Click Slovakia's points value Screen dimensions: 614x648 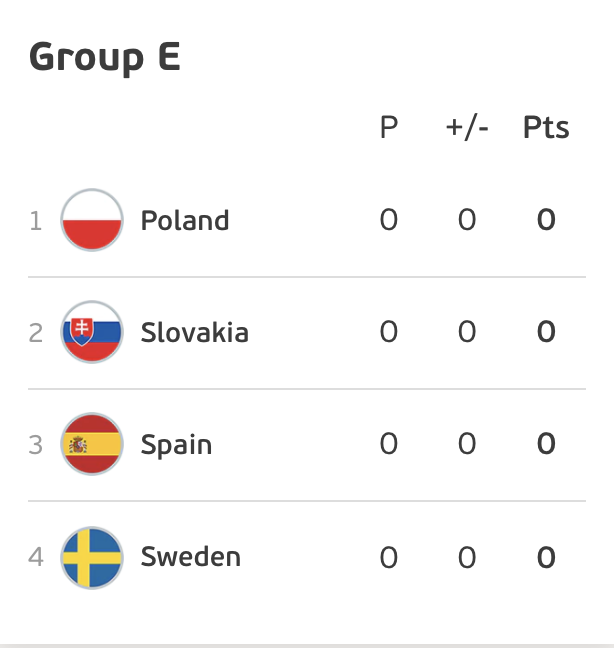point(546,331)
